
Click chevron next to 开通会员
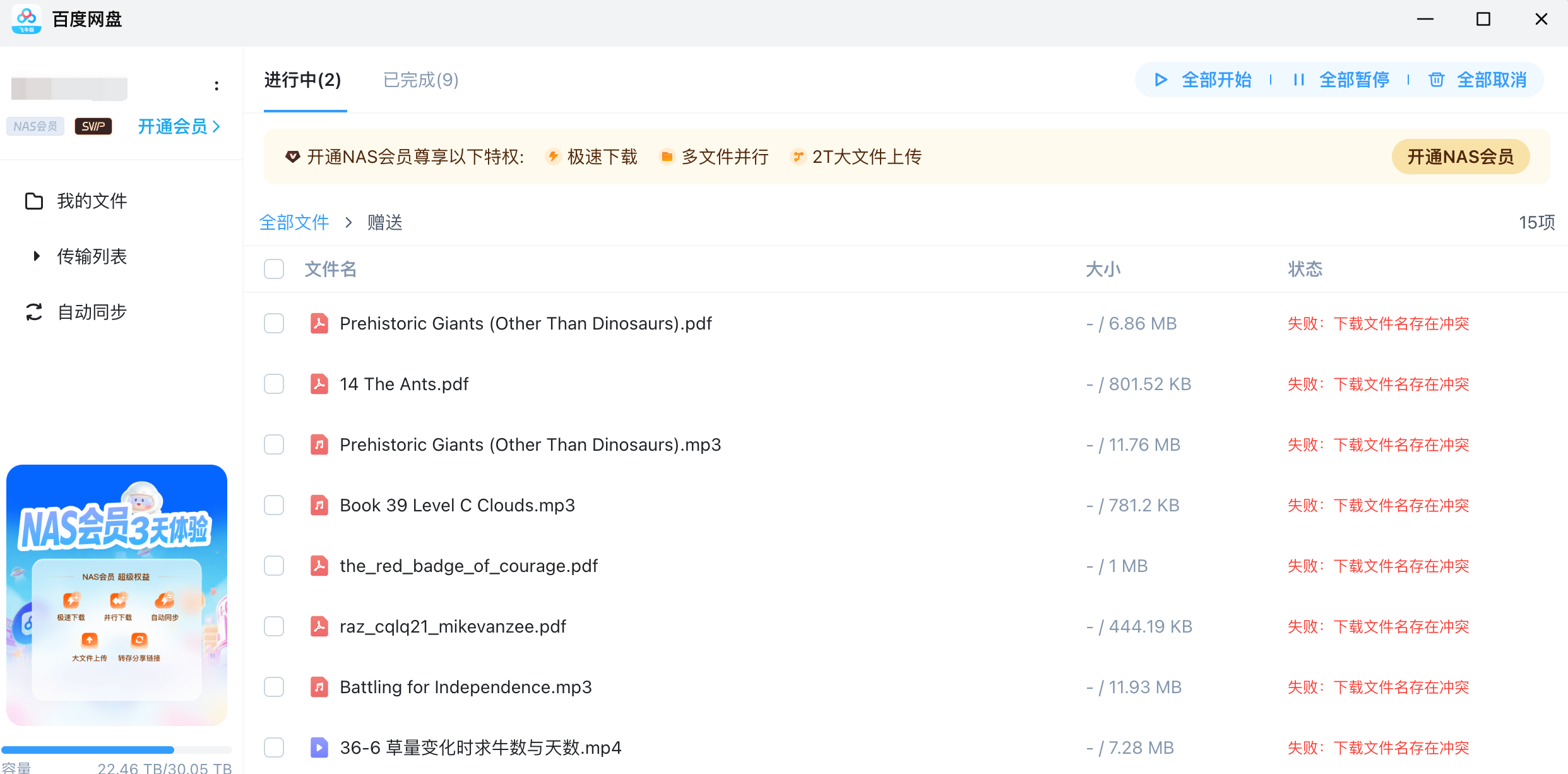pos(217,127)
